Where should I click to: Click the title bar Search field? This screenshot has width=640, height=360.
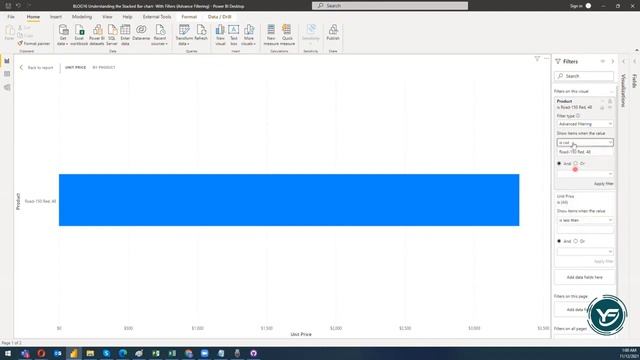[x=390, y=6]
